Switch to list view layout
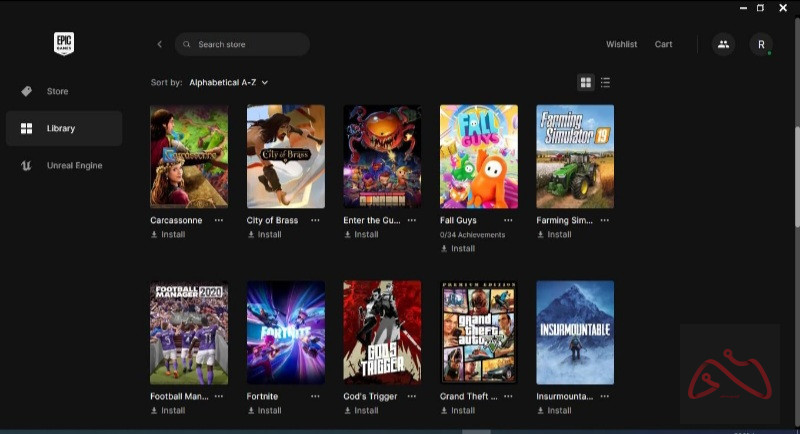 pyautogui.click(x=605, y=82)
